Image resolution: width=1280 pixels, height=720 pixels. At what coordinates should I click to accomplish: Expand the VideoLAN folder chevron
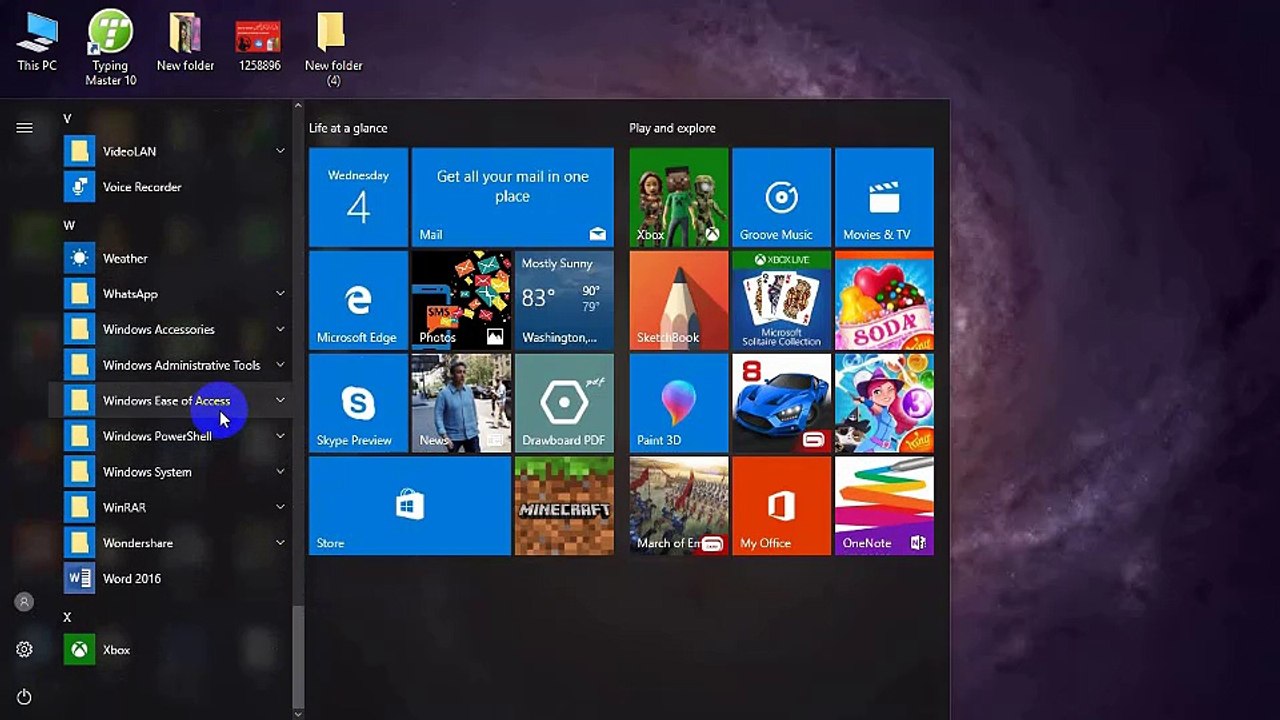pyautogui.click(x=280, y=151)
